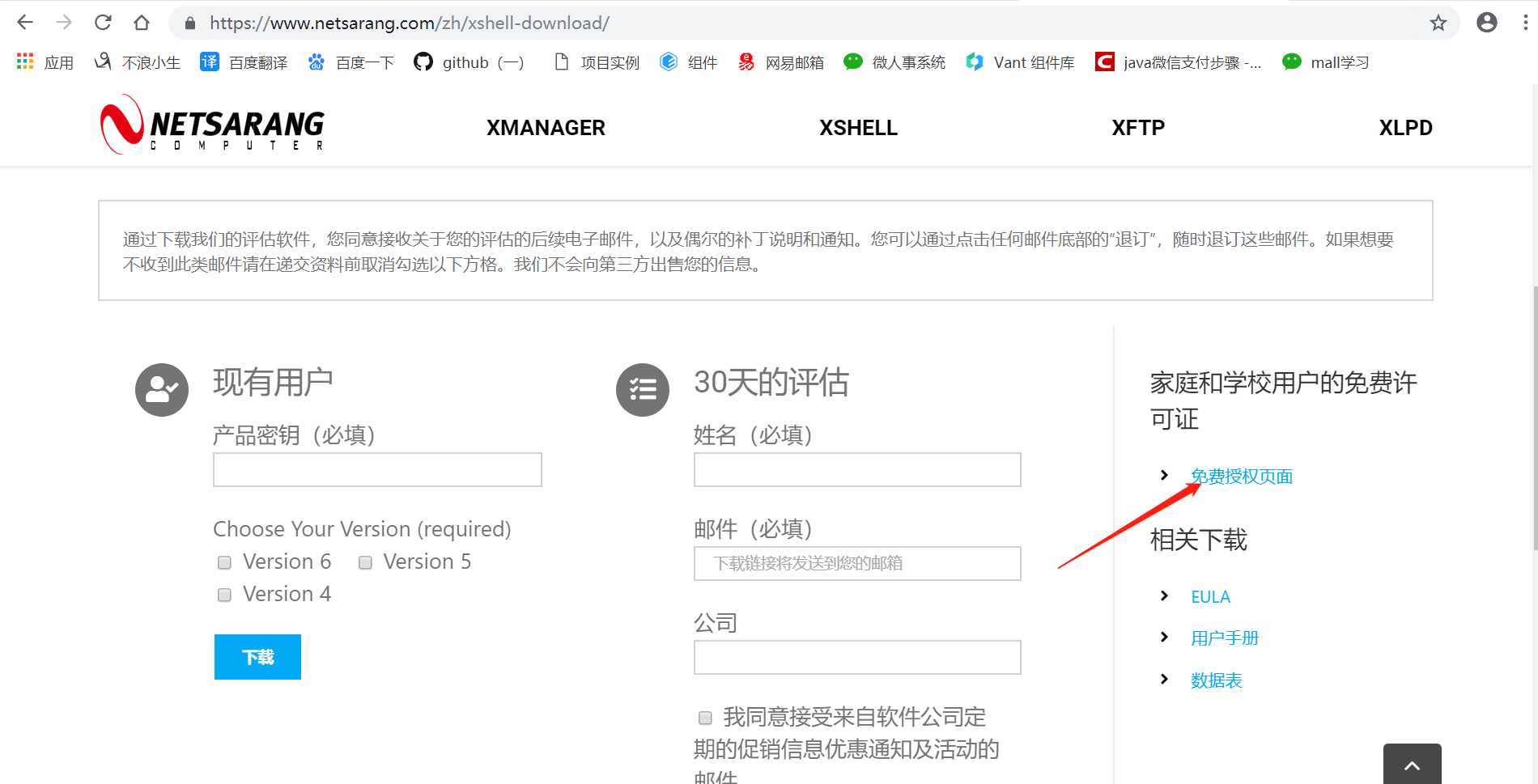
Task: Click the chevron beside 用户手册
Action: click(x=1164, y=637)
